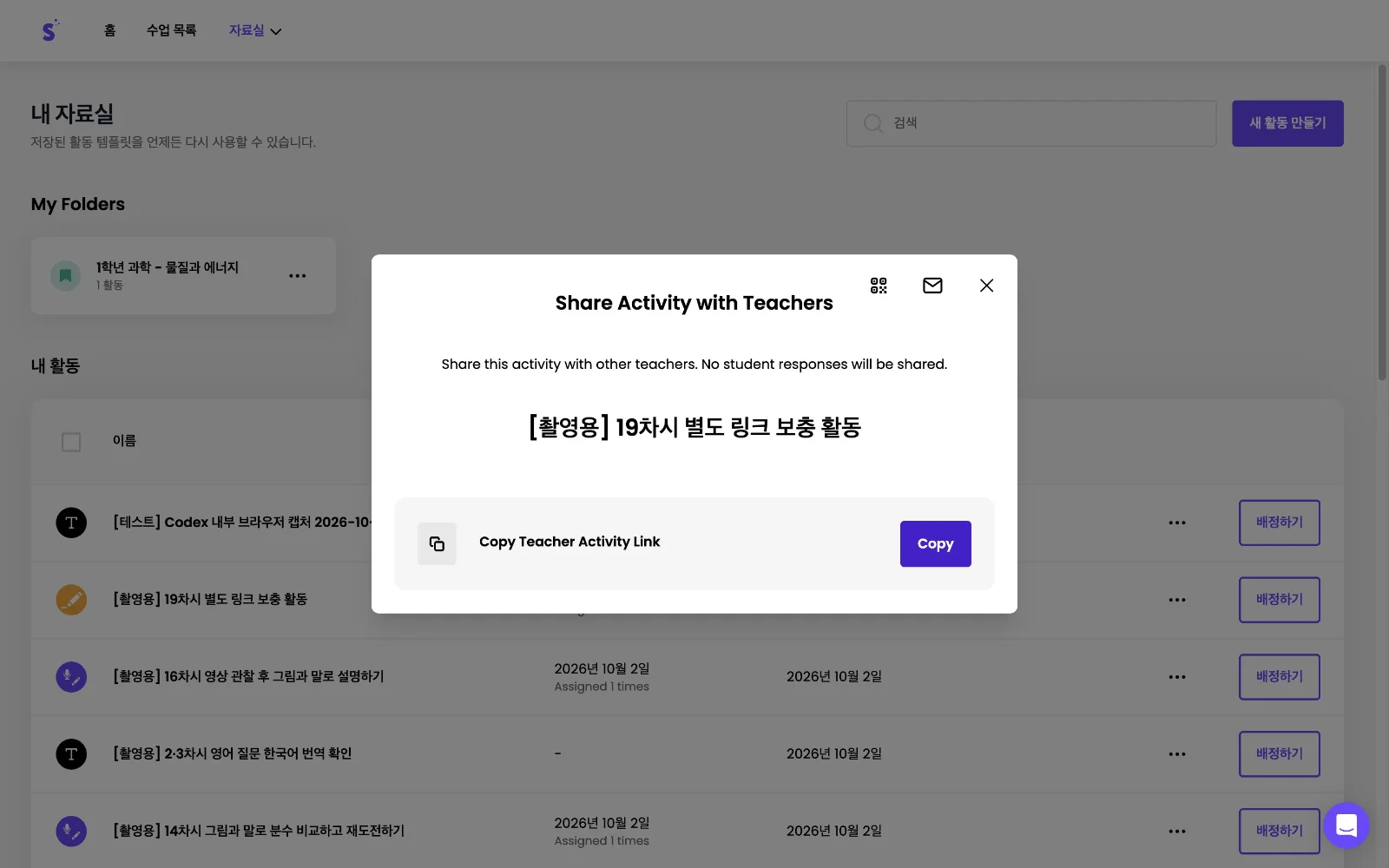The image size is (1389, 868).
Task: Click microphone icon of 14차시 activity
Action: pos(71,832)
